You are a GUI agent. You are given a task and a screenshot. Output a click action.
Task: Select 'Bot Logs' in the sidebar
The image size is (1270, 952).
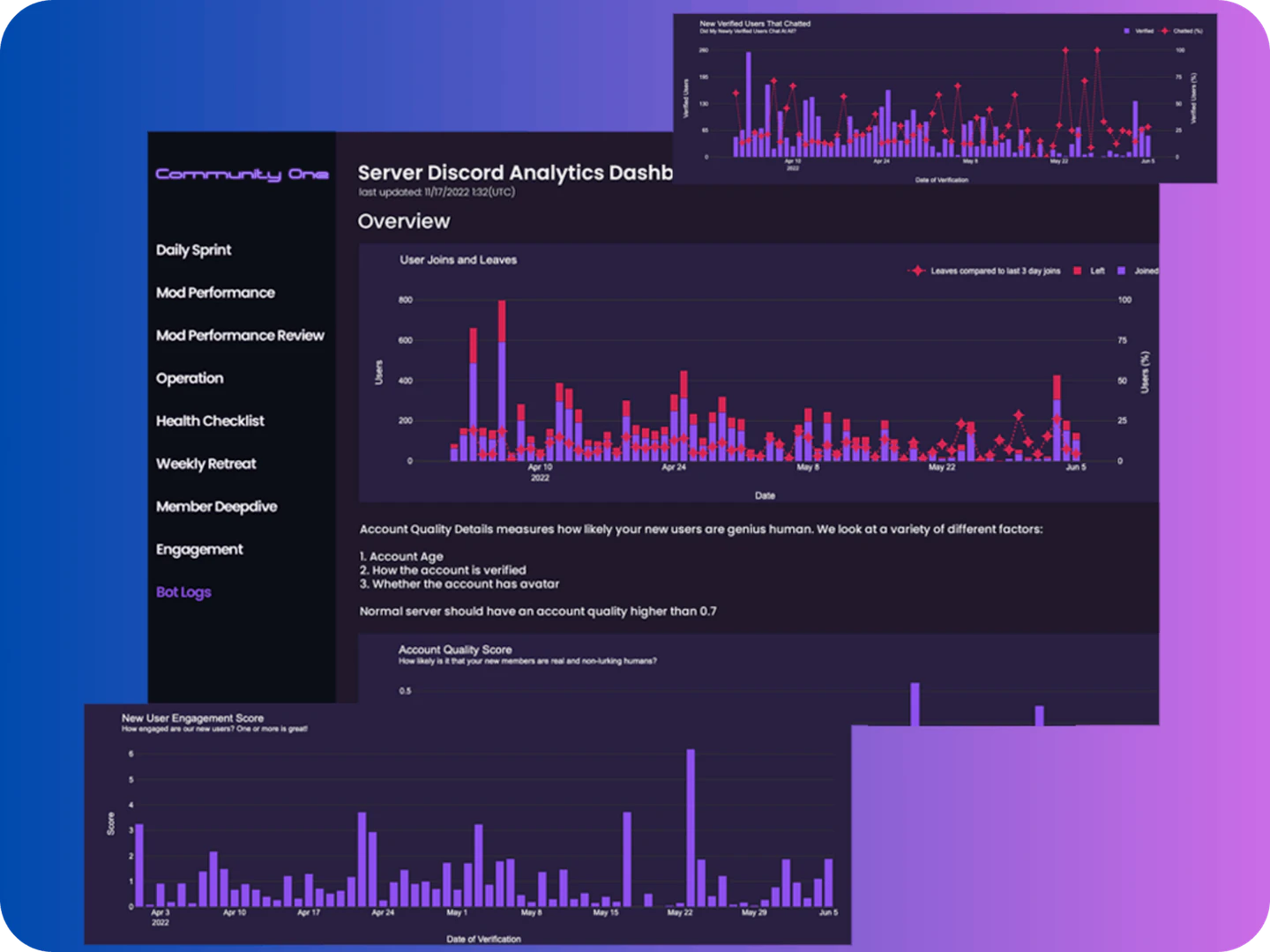coord(183,591)
